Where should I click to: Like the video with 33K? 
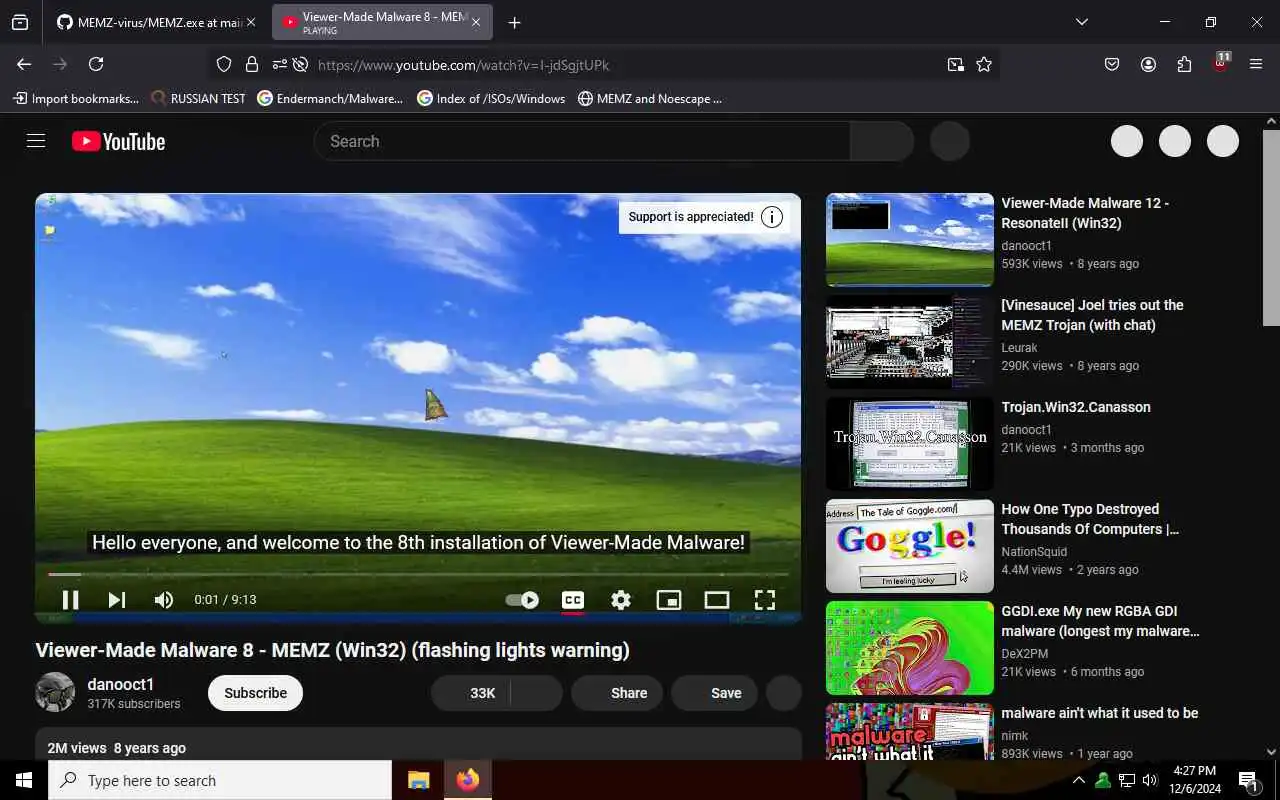471,693
